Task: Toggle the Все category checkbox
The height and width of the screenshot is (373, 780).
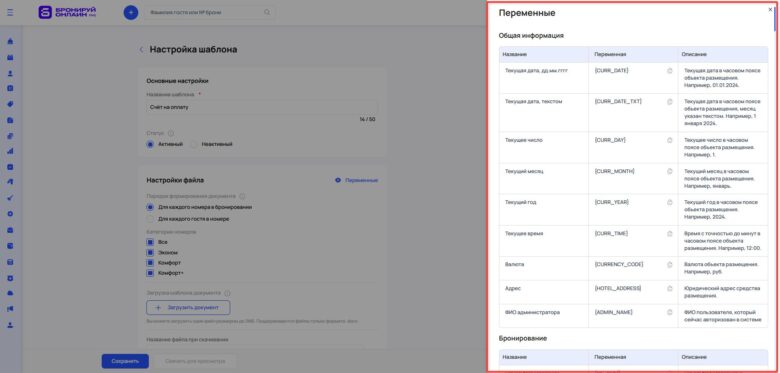Action: [x=150, y=242]
